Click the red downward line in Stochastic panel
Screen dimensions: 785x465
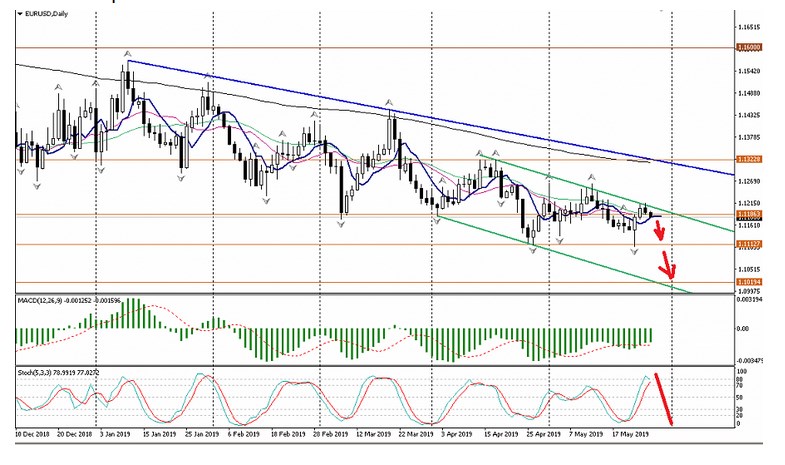click(x=665, y=398)
